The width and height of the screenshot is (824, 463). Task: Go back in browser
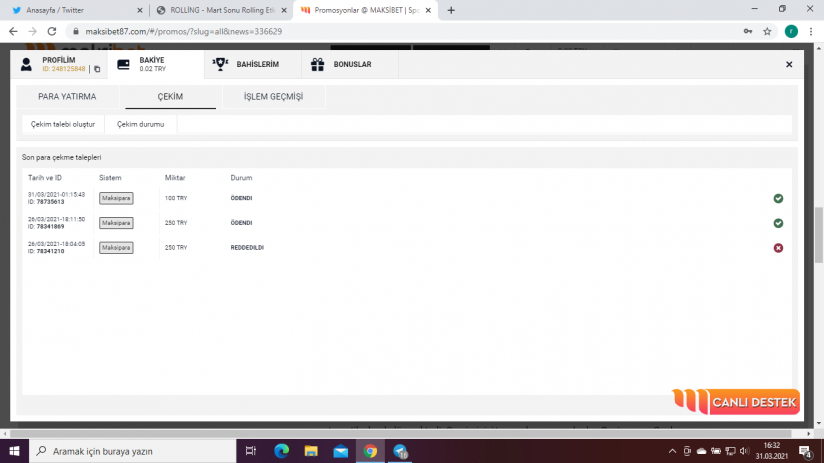[x=13, y=32]
